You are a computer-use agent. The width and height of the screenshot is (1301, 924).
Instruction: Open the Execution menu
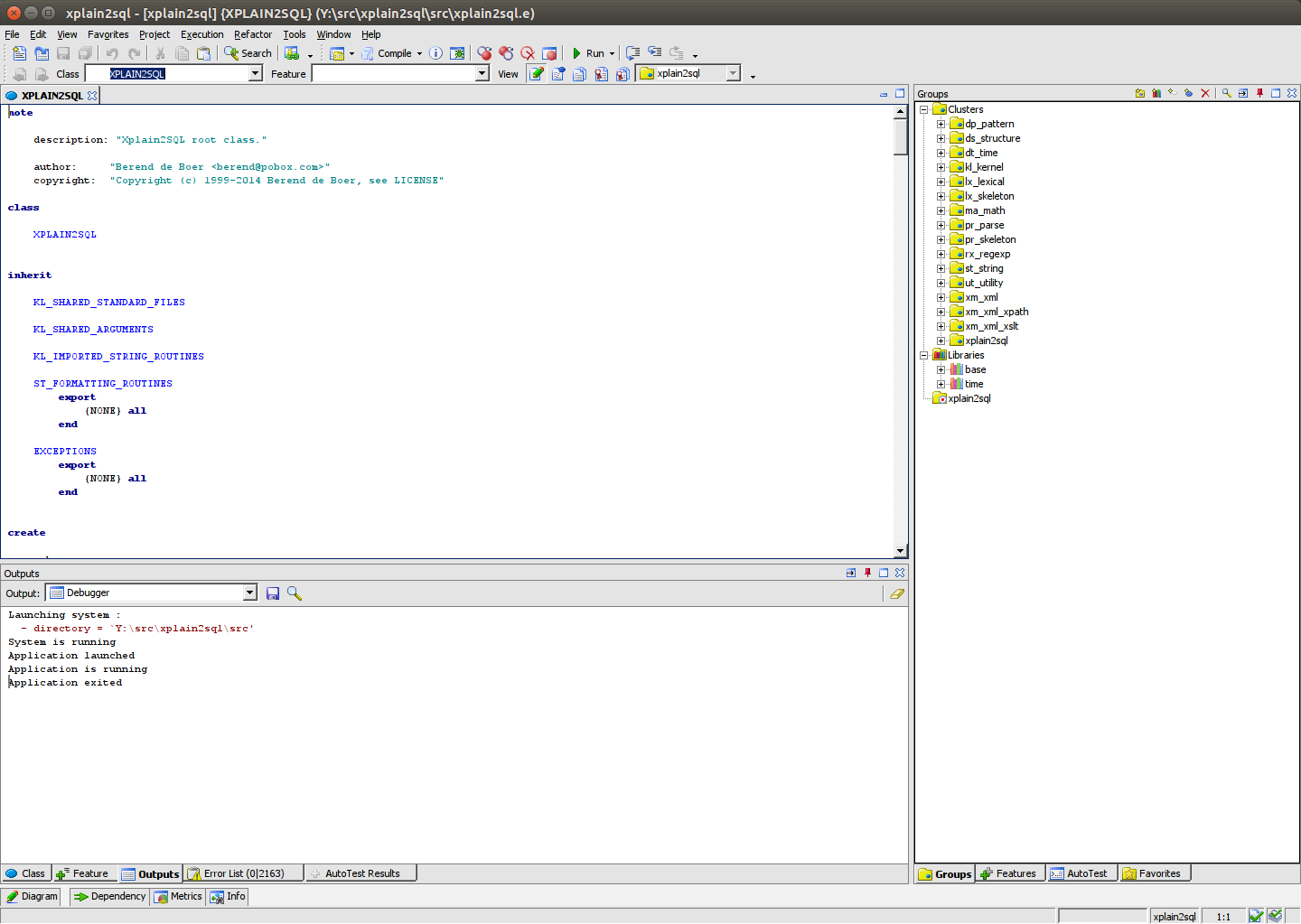[201, 34]
